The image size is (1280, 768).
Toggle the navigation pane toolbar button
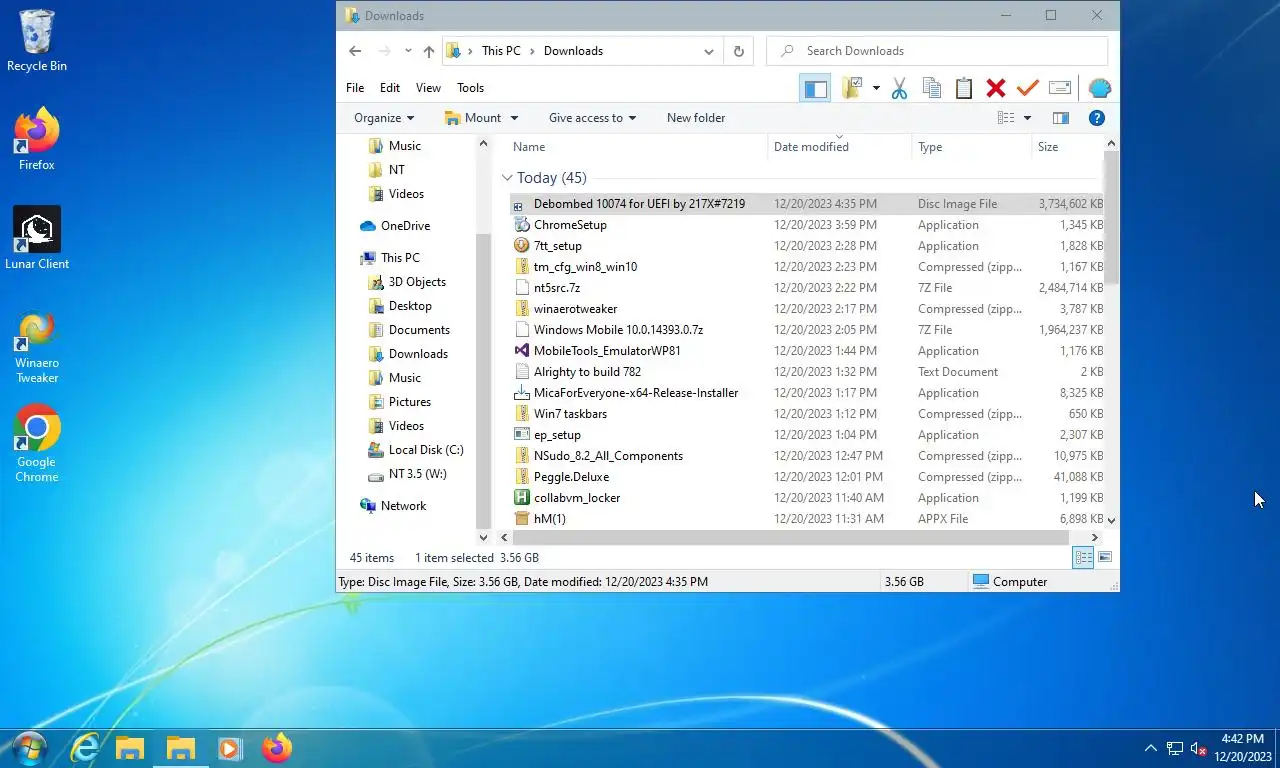[815, 88]
